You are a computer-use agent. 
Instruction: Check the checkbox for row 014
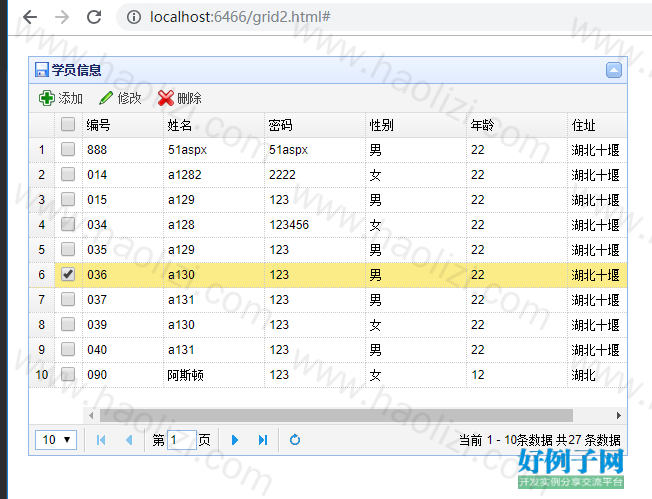coord(68,174)
